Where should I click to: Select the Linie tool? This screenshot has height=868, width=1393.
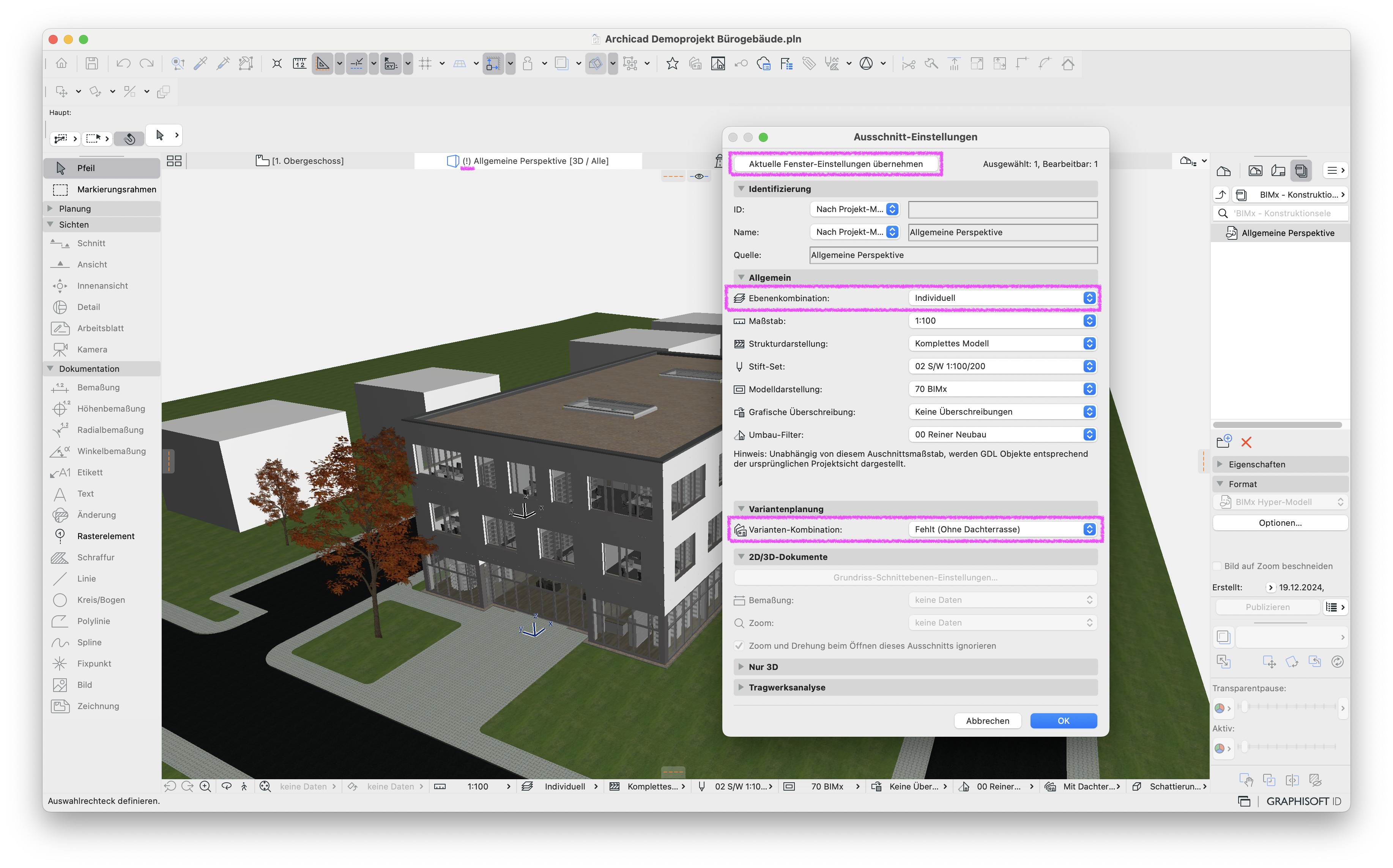click(x=102, y=579)
